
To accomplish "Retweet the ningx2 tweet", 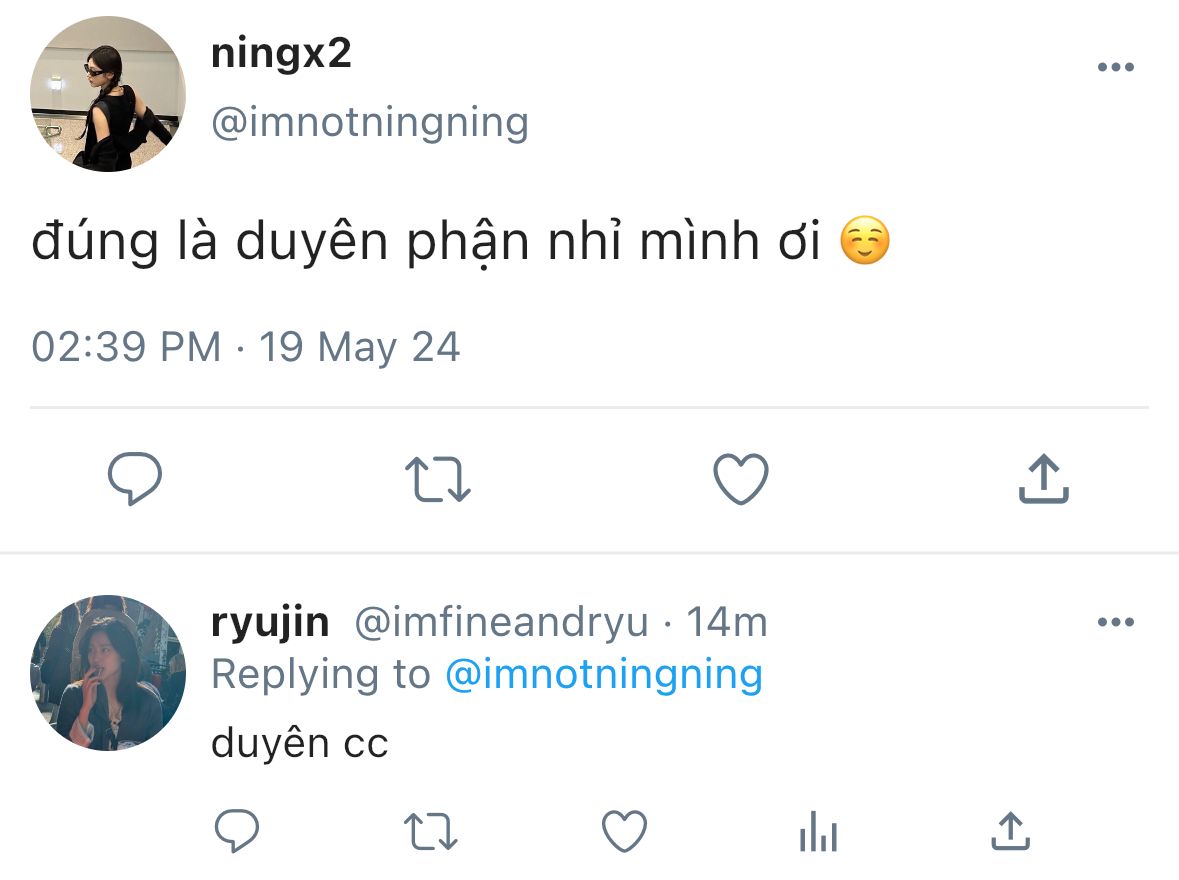I will 438,479.
